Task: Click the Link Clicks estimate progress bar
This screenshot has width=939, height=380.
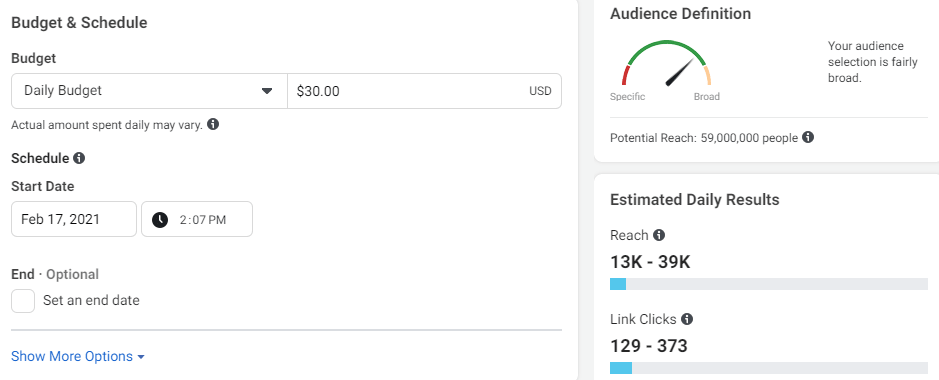Action: (x=768, y=368)
